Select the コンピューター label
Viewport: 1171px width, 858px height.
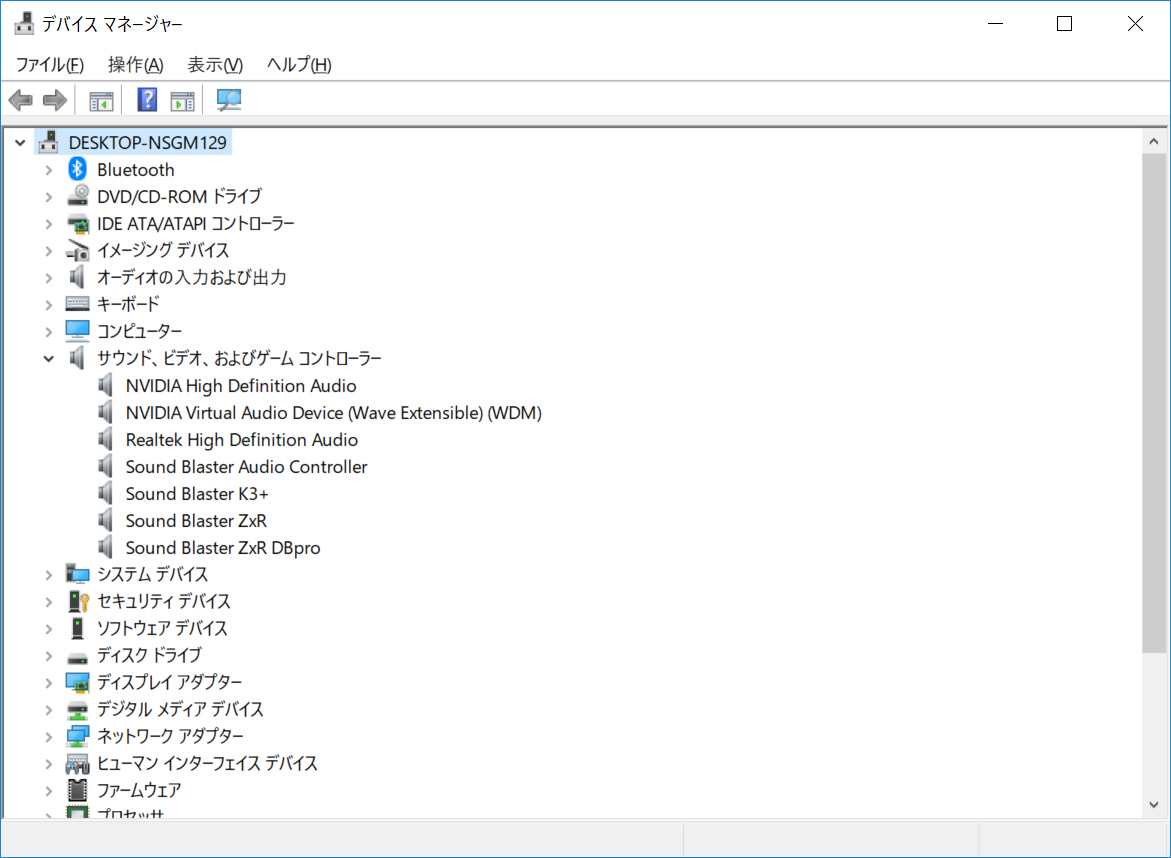tap(140, 330)
